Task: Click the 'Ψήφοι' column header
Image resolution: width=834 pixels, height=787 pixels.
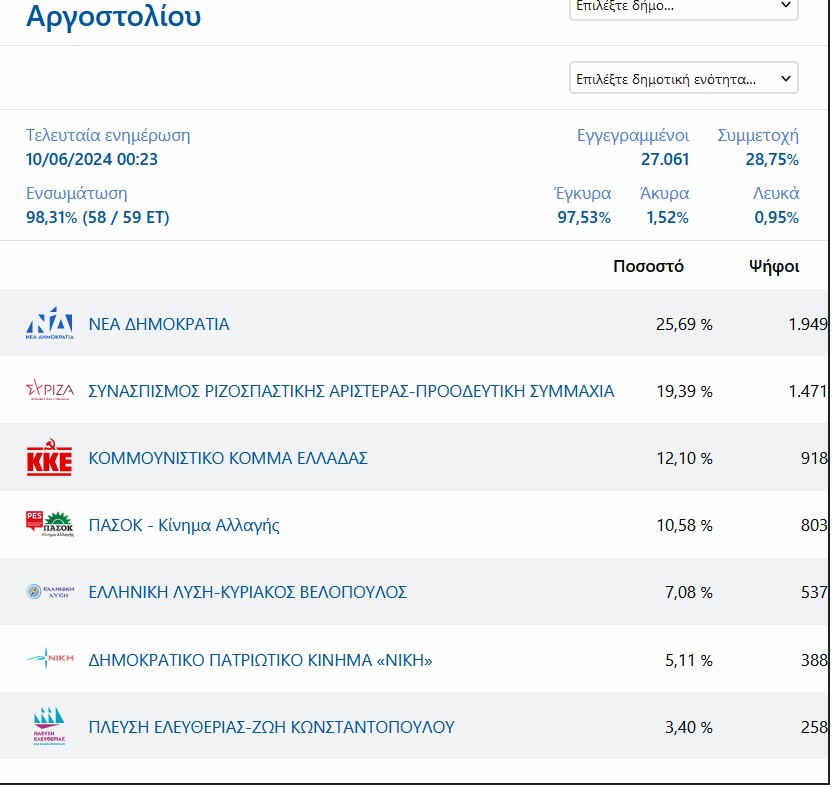Action: point(774,266)
